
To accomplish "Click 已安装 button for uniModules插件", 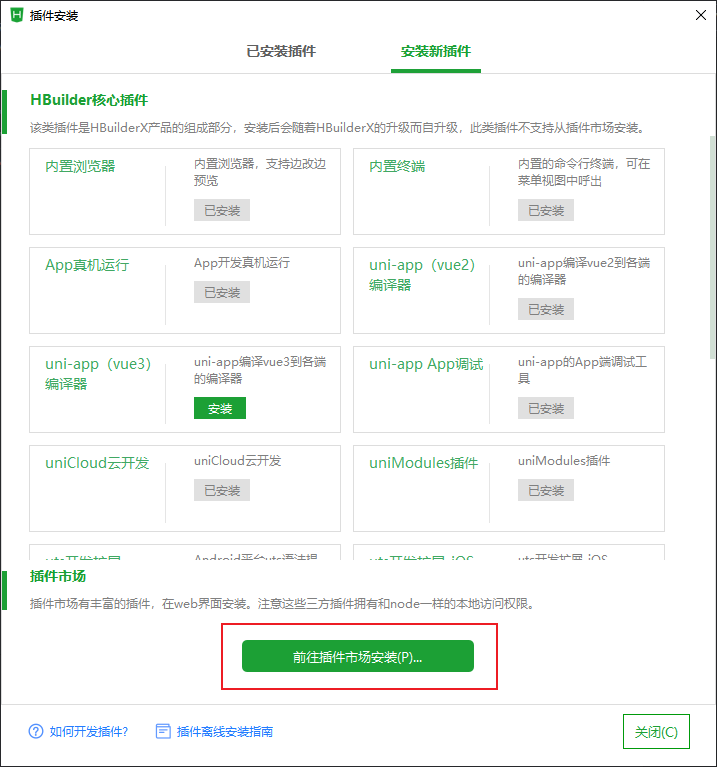I will coord(545,490).
